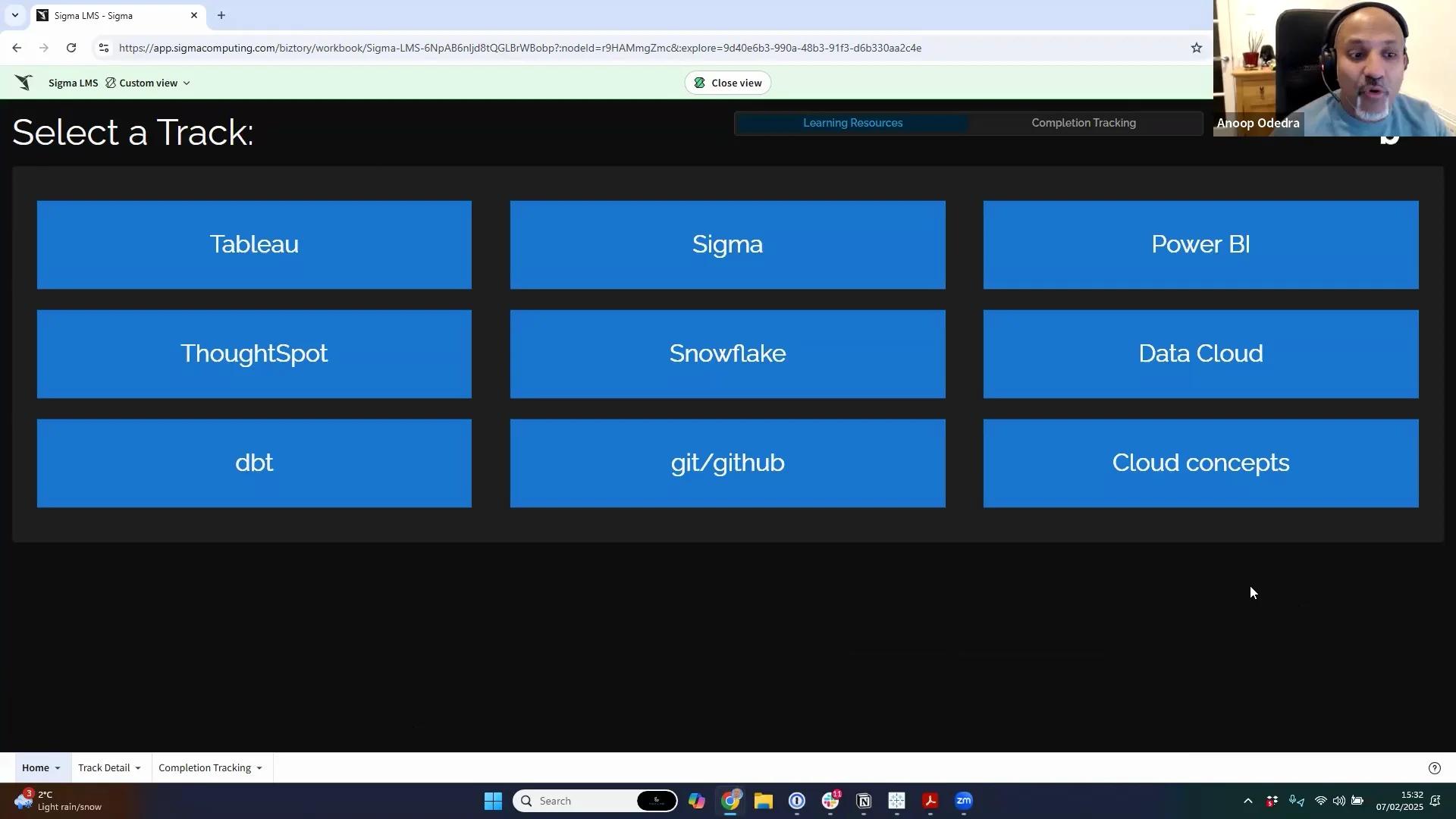Open the Wi-Fi network icon in tray
Image resolution: width=1456 pixels, height=819 pixels.
point(1321,801)
